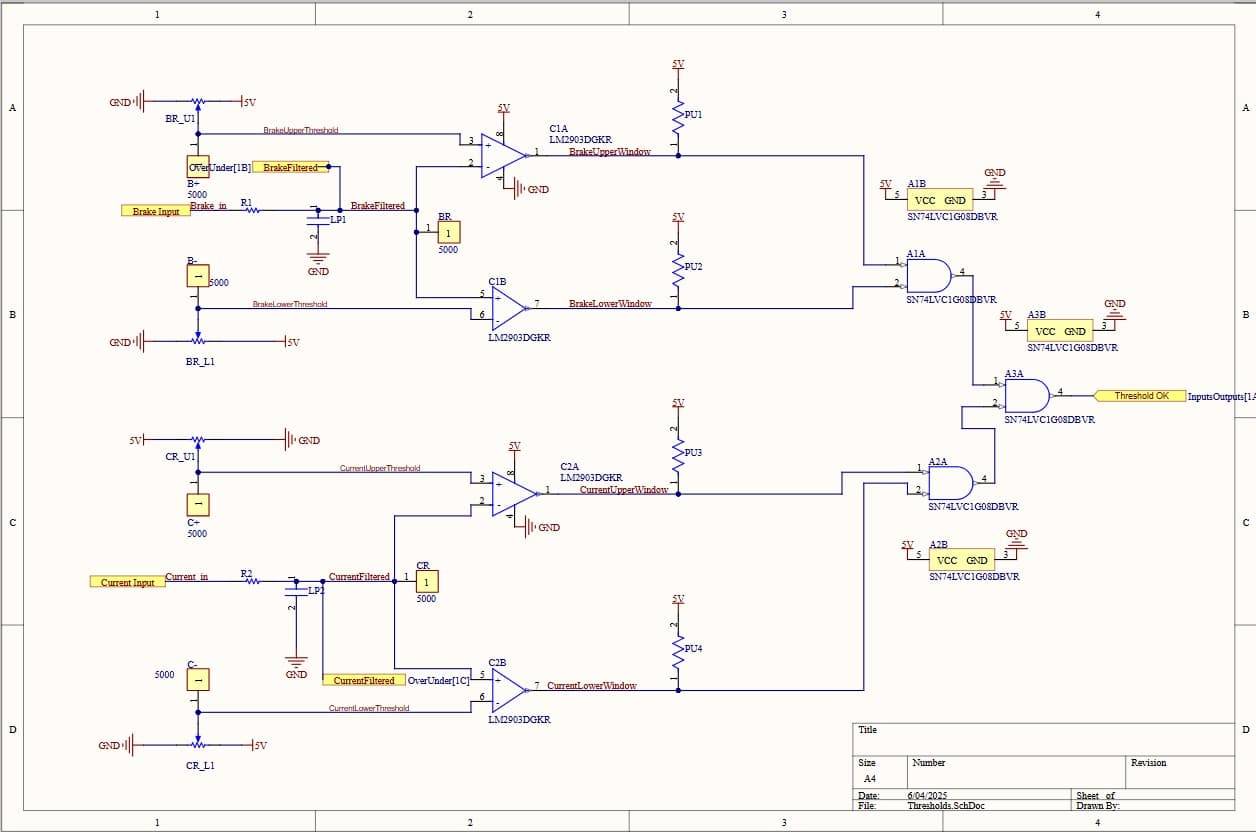Viewport: 1256px width, 832px height.
Task: Select pull-up resistor PU1
Action: 678,115
